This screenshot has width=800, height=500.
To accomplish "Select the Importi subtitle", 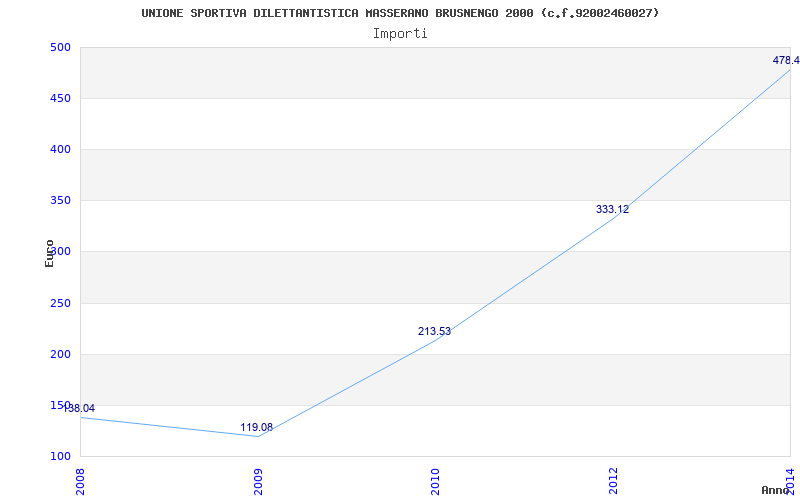I will click(x=400, y=34).
